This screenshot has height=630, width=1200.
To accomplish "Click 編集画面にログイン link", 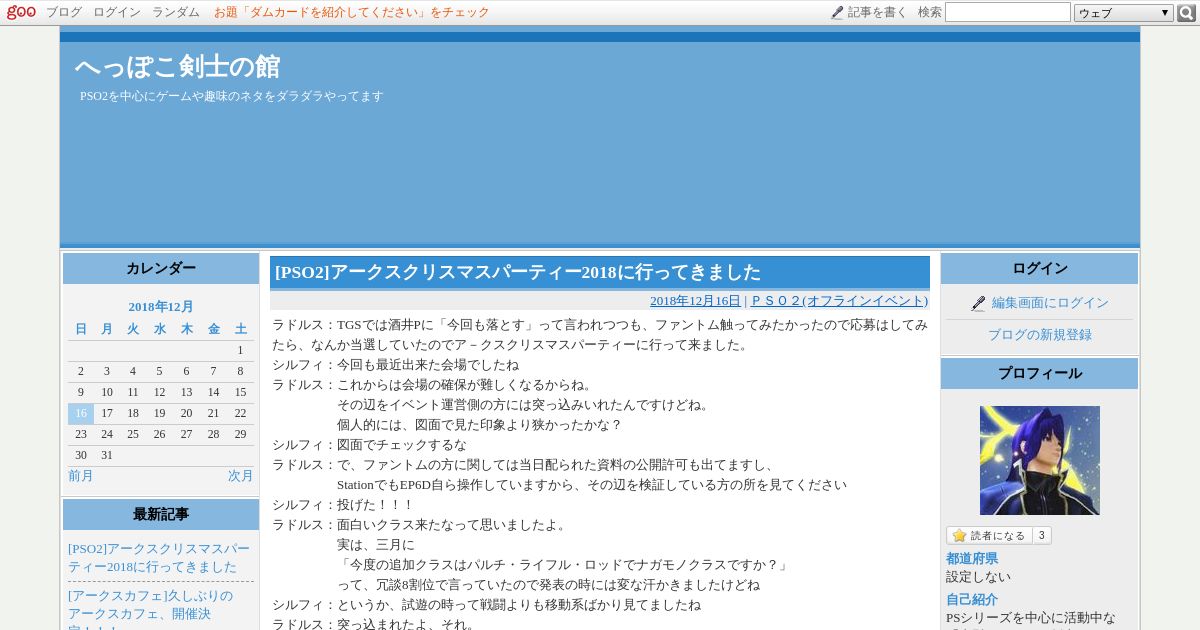I will 1050,303.
